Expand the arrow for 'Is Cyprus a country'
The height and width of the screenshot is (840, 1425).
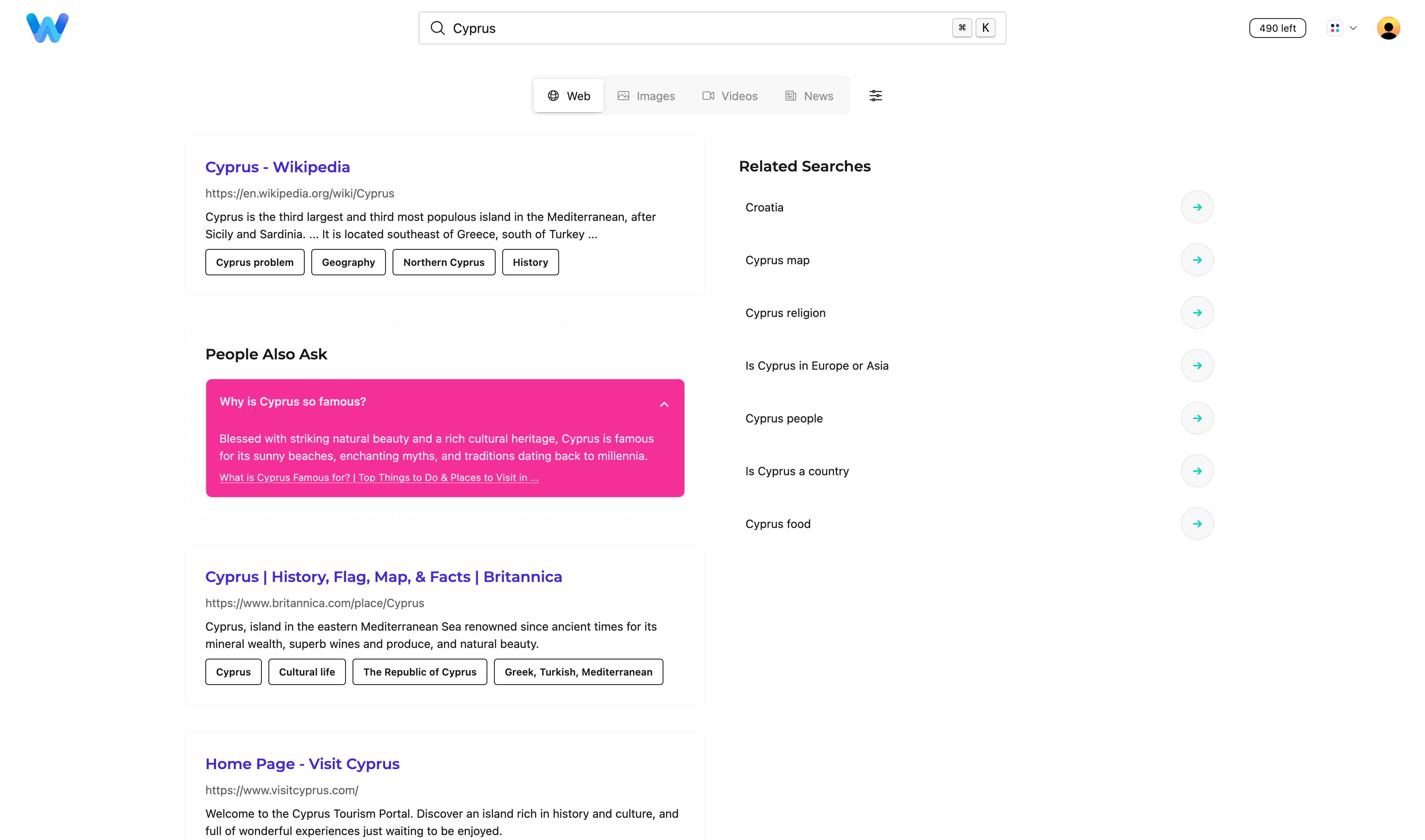pos(1198,470)
